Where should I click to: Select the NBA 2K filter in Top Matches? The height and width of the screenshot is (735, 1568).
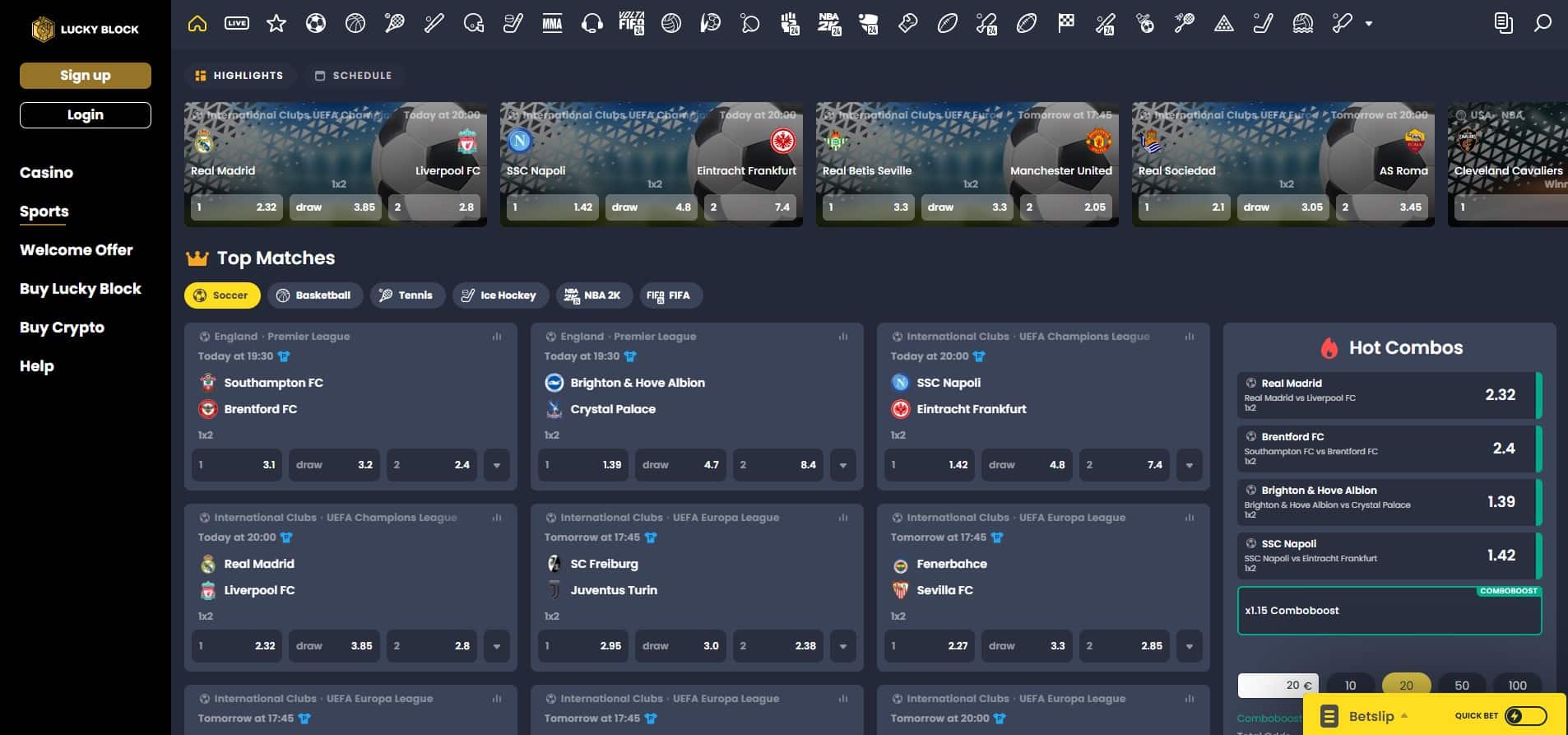pos(594,295)
